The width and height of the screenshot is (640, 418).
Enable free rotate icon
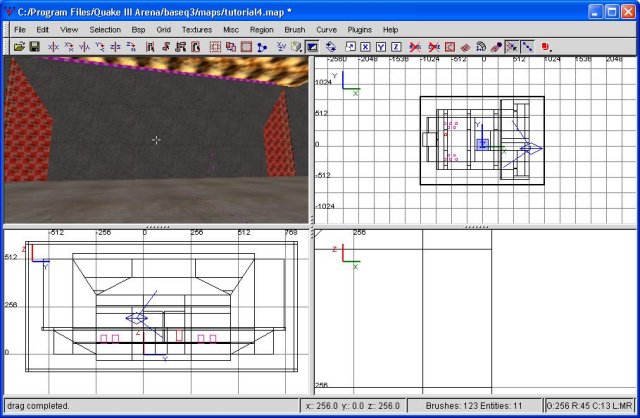coord(350,47)
